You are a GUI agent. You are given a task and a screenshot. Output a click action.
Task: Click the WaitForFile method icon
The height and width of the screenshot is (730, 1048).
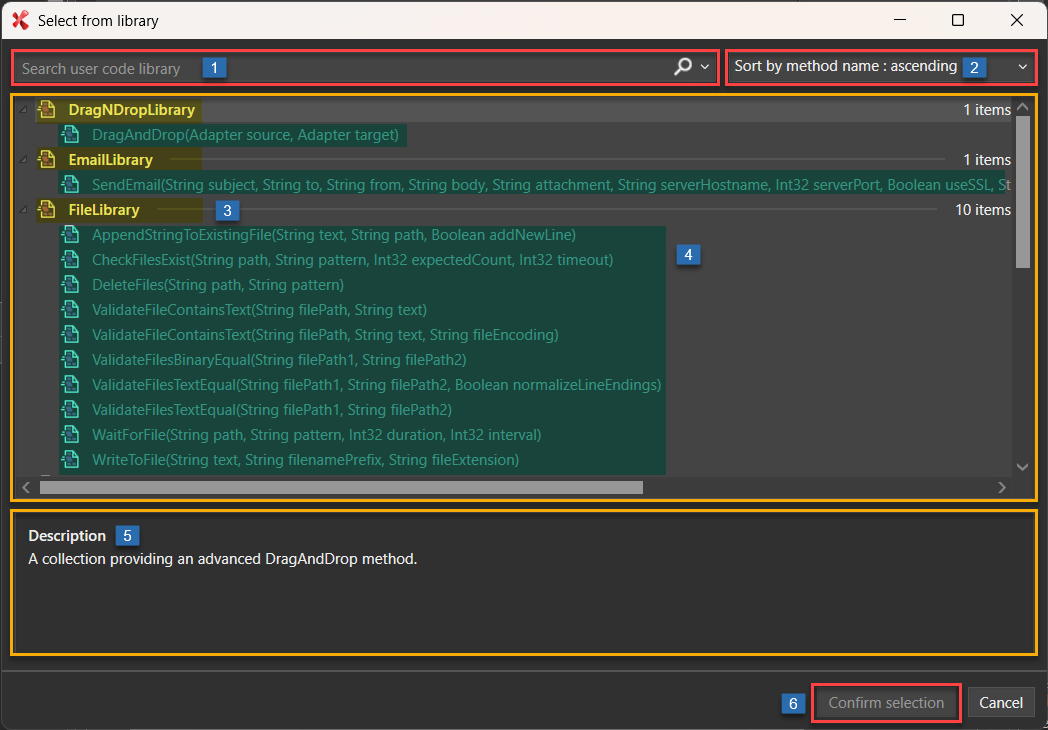point(70,435)
